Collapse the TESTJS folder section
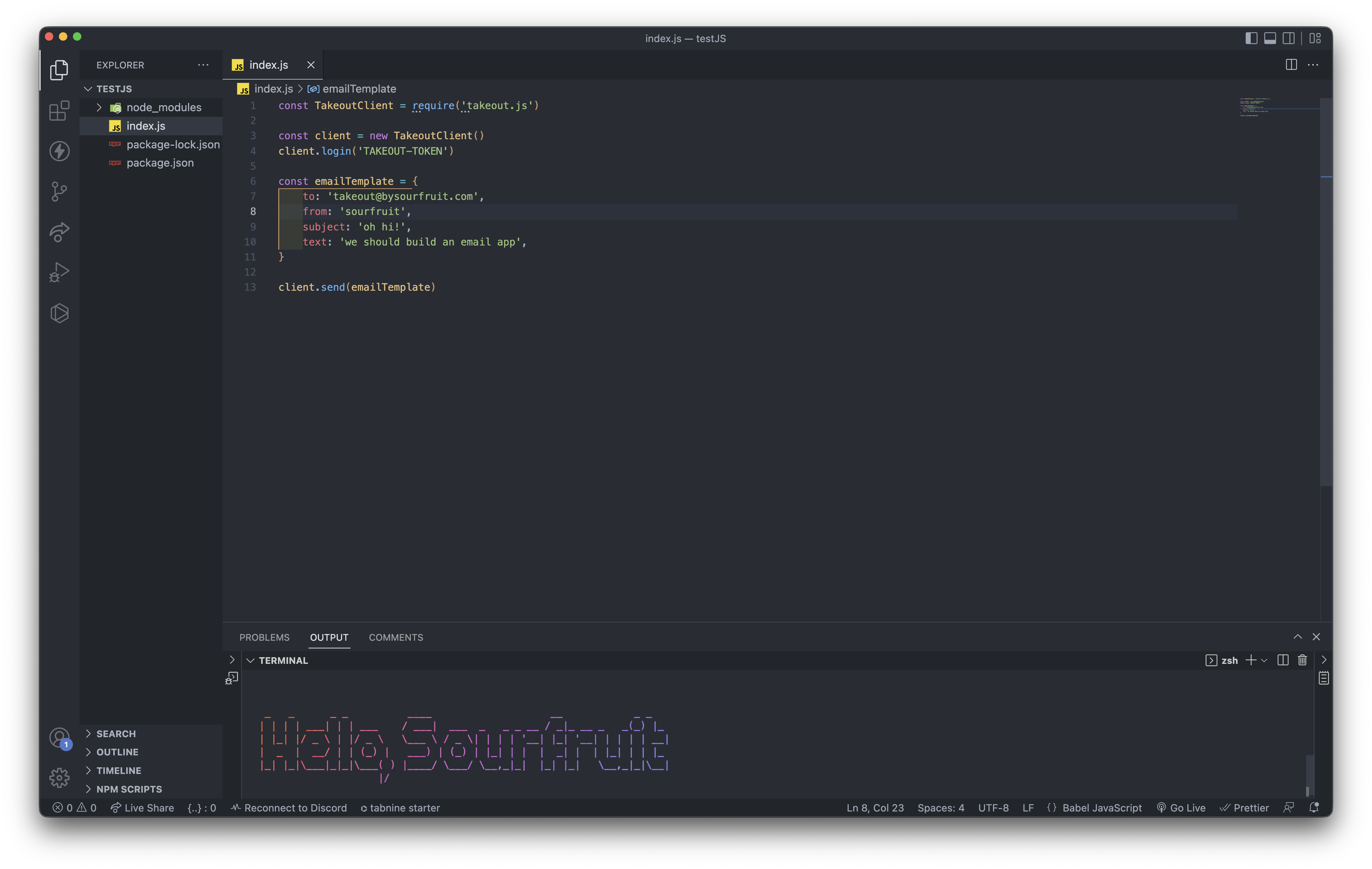Viewport: 1372px width, 869px height. (x=151, y=89)
